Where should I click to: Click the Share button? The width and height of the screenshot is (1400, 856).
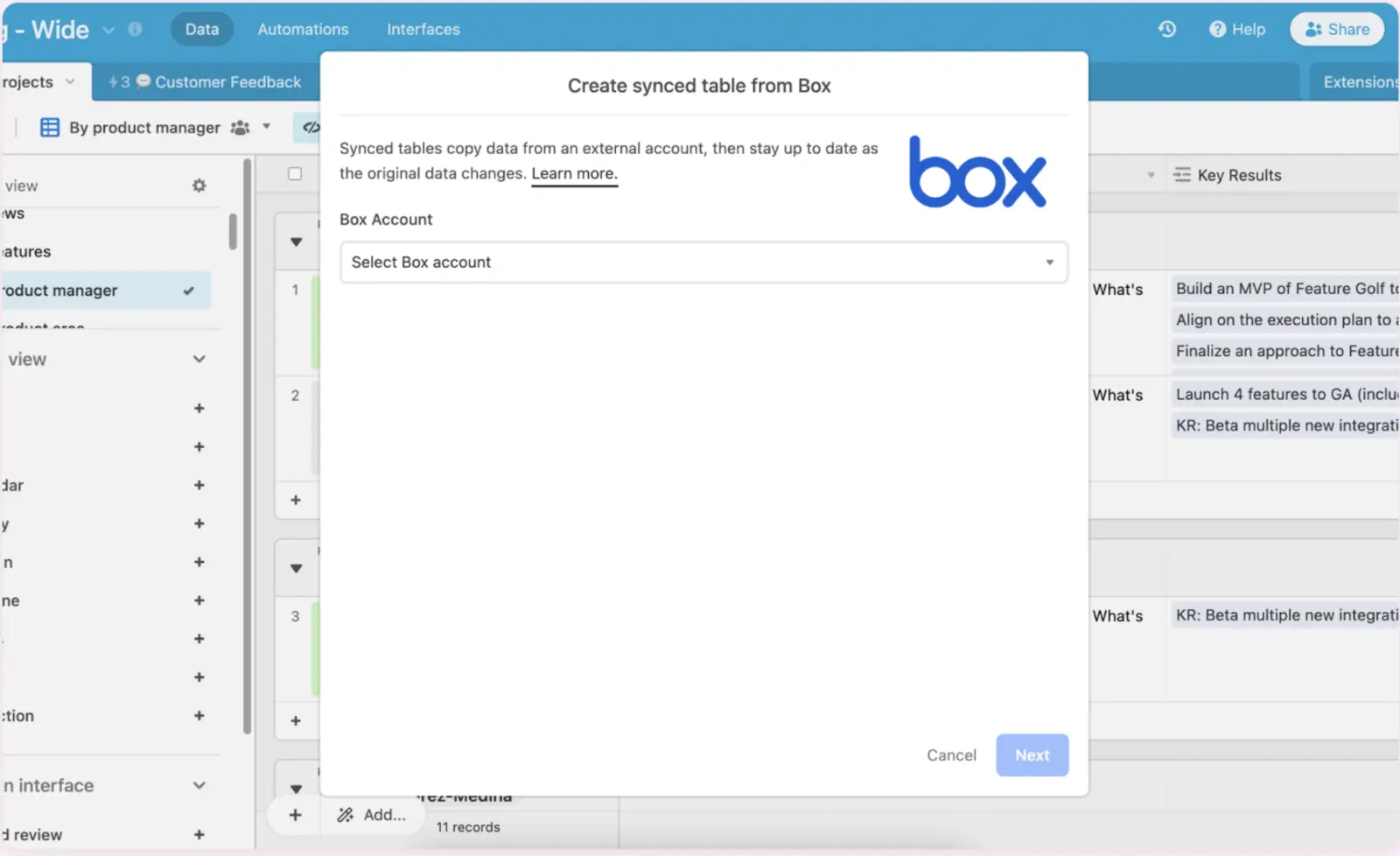coord(1336,29)
